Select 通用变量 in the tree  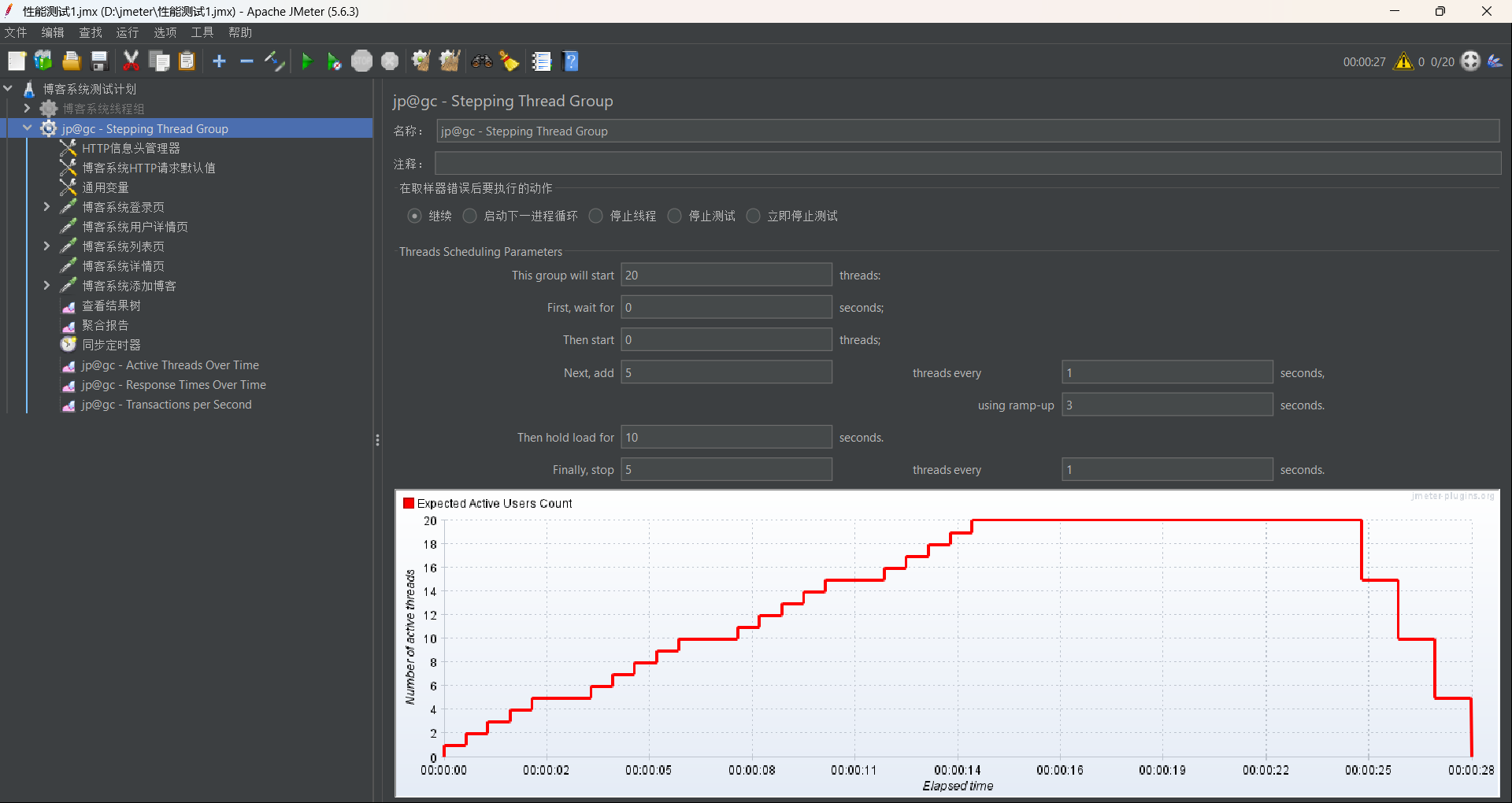(105, 187)
